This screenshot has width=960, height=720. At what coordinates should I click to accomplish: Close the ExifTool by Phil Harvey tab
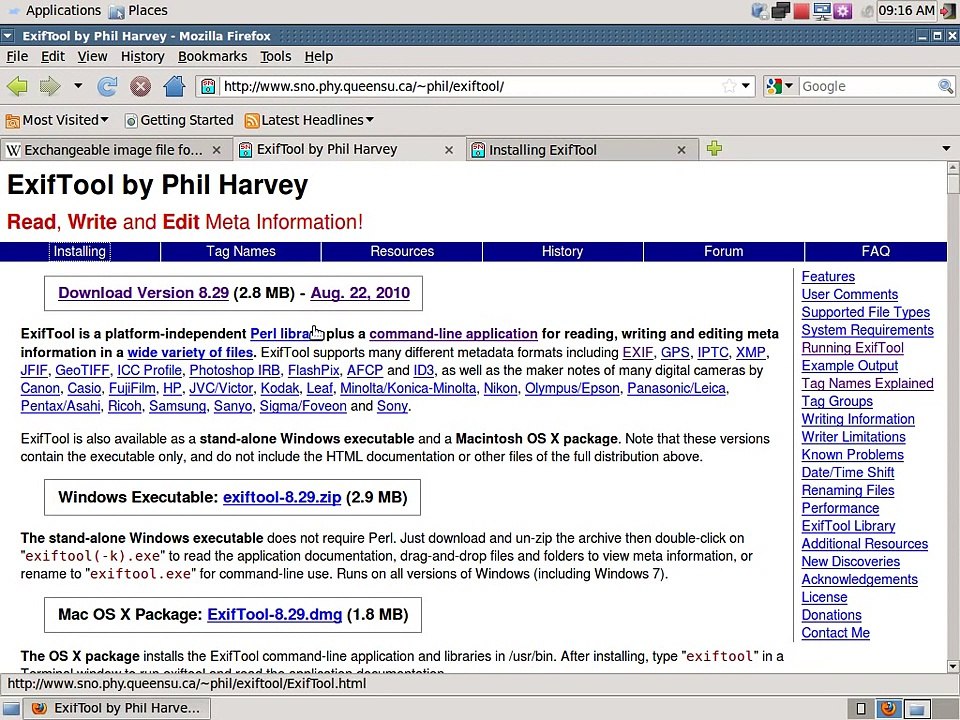449,150
